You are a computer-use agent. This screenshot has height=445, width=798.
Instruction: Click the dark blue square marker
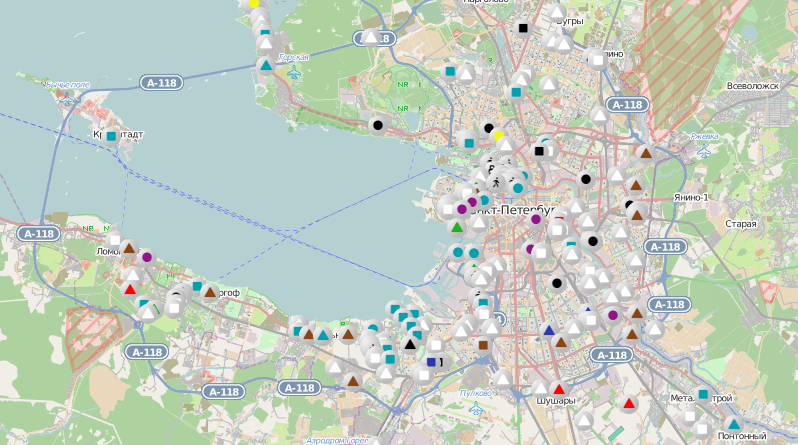pos(432,362)
